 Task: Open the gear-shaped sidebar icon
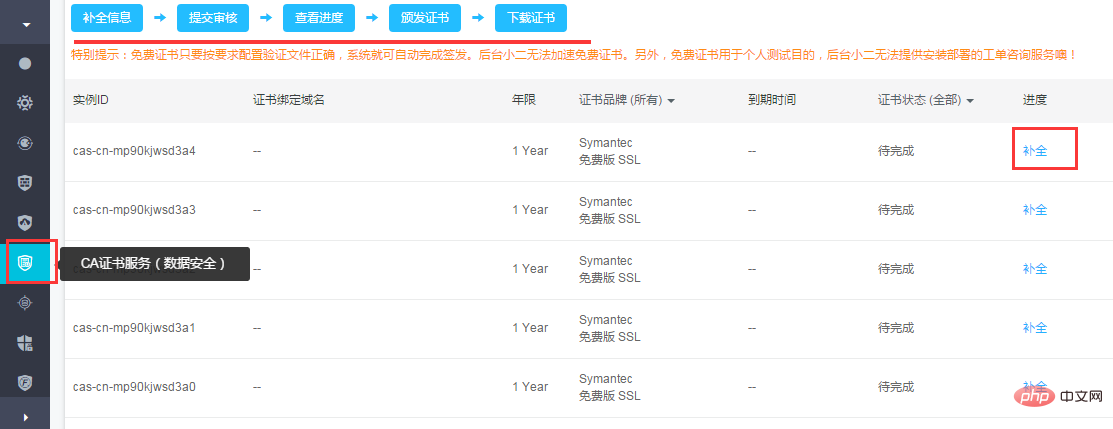(x=25, y=103)
